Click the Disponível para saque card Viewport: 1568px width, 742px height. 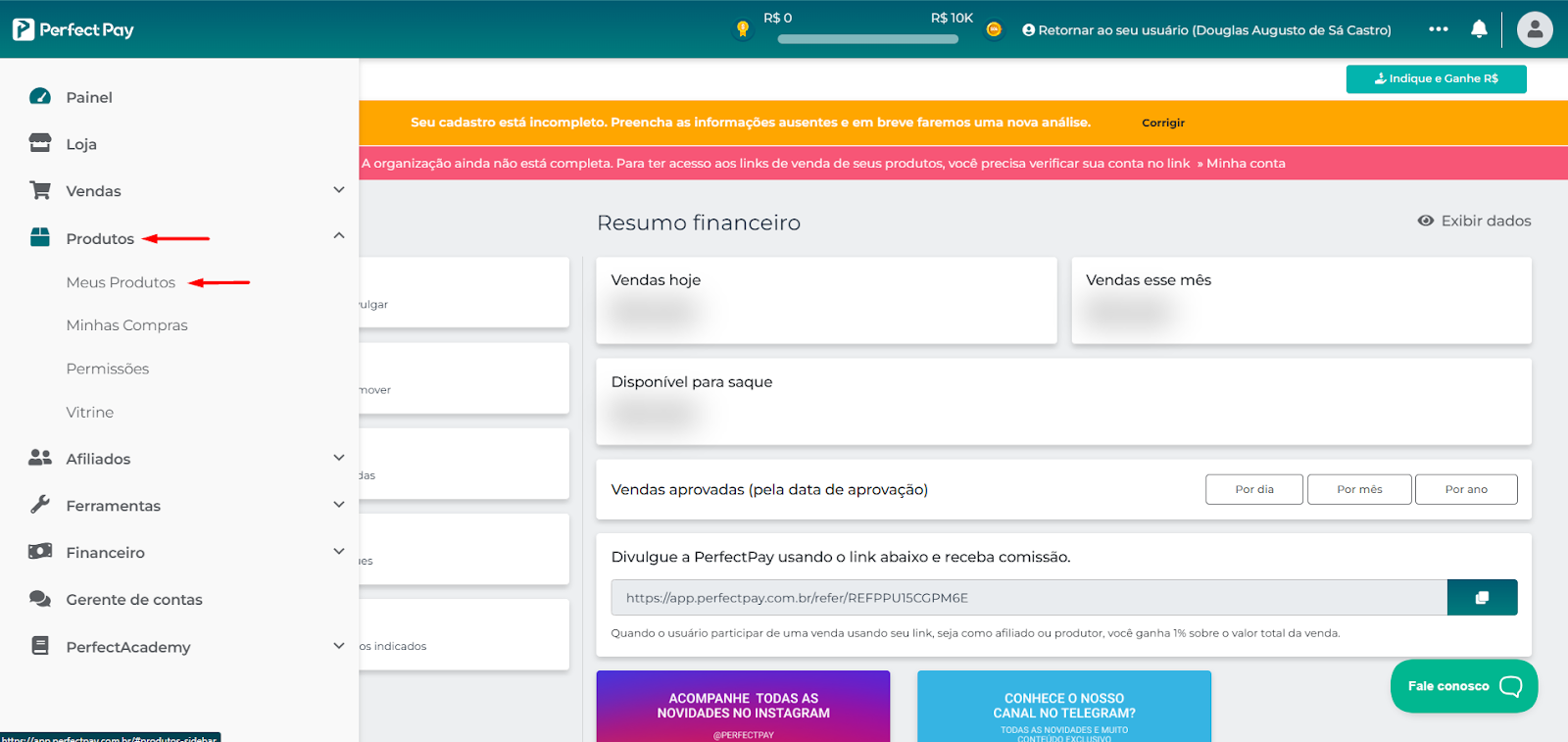click(1063, 402)
